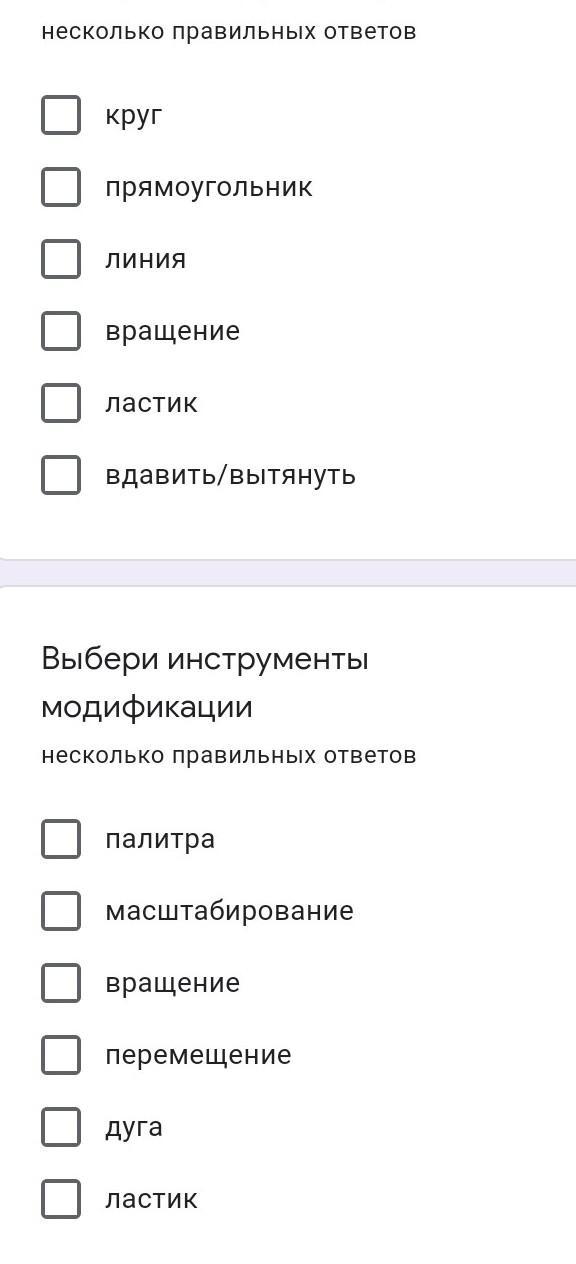Click the 'масштабирование' option label text
The height and width of the screenshot is (1264, 576).
229,912
